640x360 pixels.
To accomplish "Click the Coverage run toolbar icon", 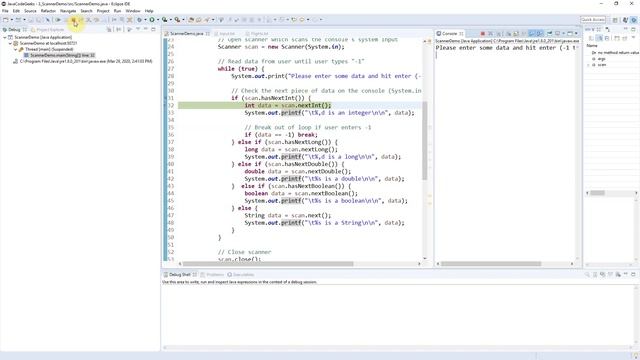I will click(164, 20).
